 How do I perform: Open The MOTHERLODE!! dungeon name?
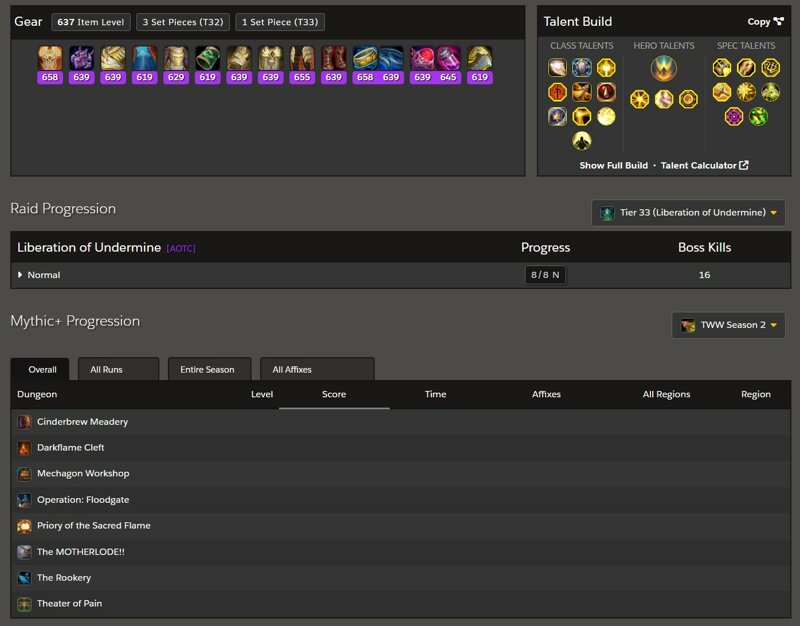tap(81, 552)
